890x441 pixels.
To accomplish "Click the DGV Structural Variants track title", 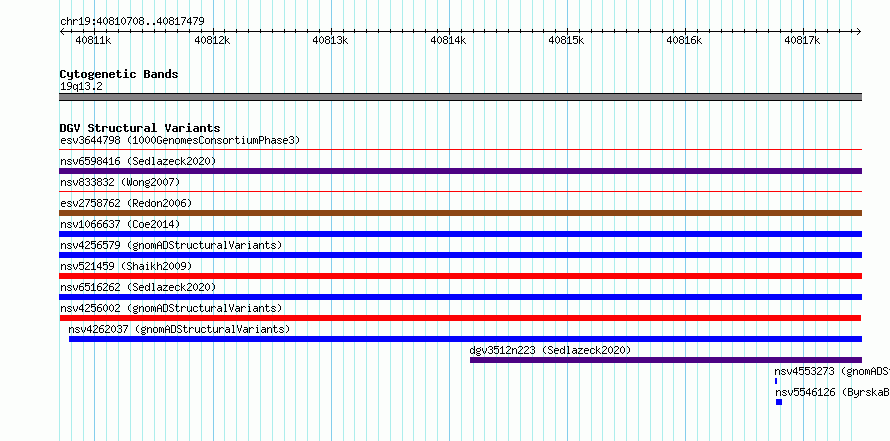I will point(140,128).
